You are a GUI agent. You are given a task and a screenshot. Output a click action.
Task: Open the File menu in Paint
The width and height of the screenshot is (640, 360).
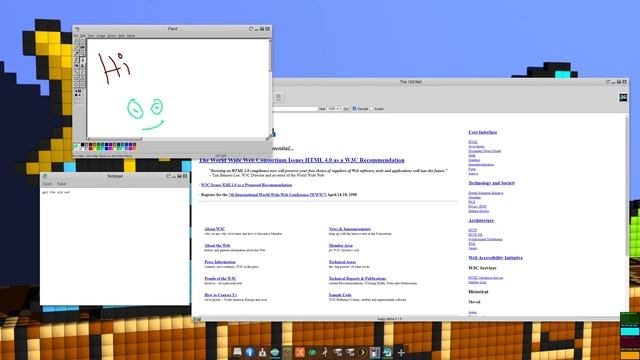point(76,36)
